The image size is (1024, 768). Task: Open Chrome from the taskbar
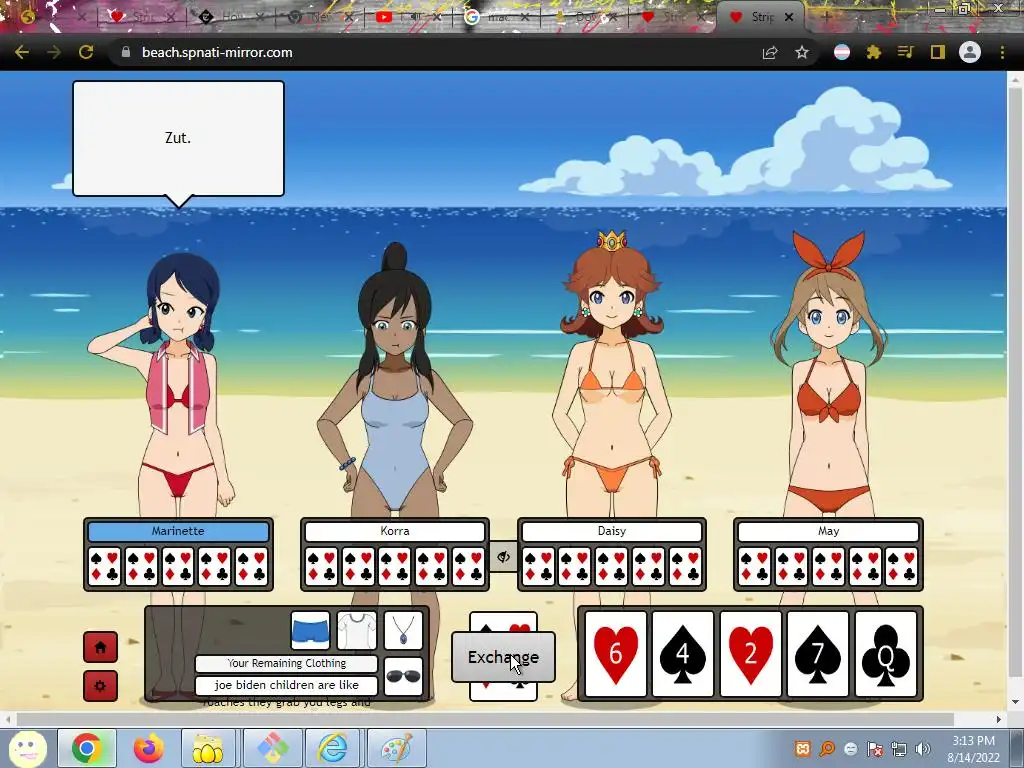[x=87, y=748]
